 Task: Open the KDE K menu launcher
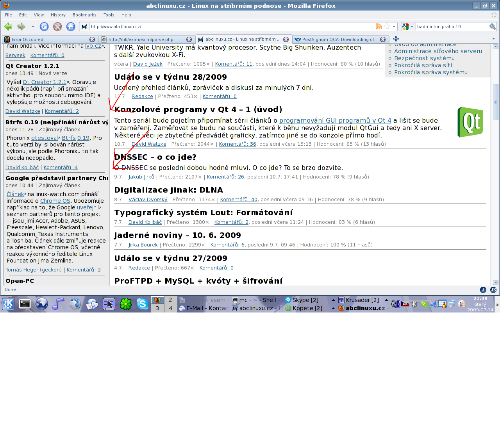pos(8,304)
